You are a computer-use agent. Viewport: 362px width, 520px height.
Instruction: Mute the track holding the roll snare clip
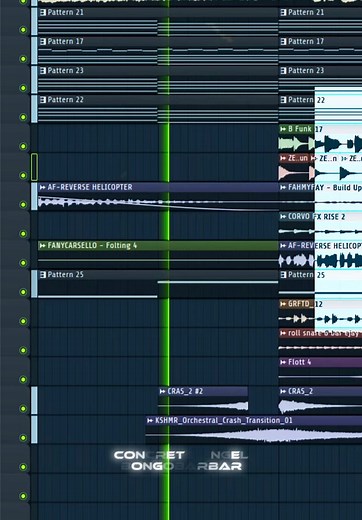[23, 350]
